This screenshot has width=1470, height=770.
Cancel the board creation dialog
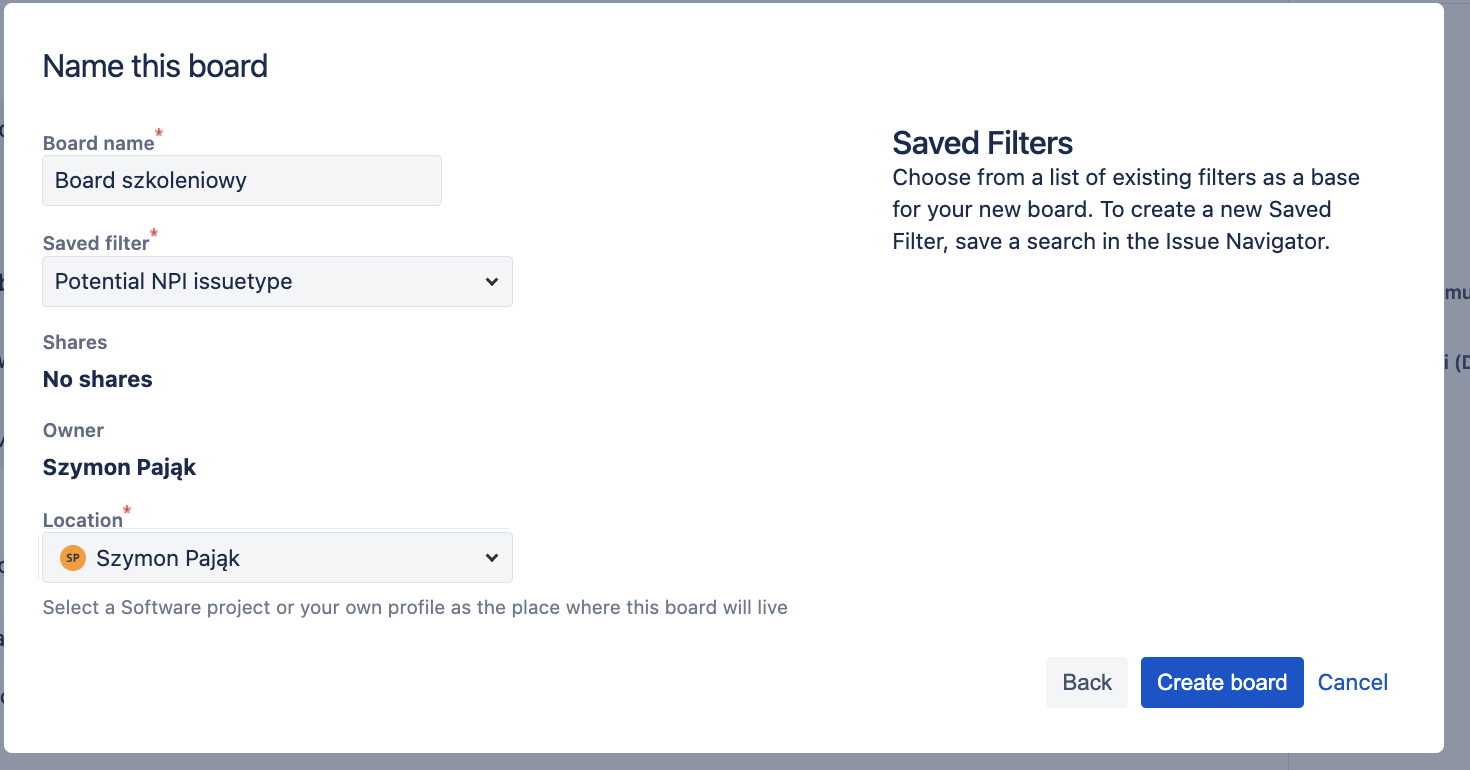coord(1353,682)
